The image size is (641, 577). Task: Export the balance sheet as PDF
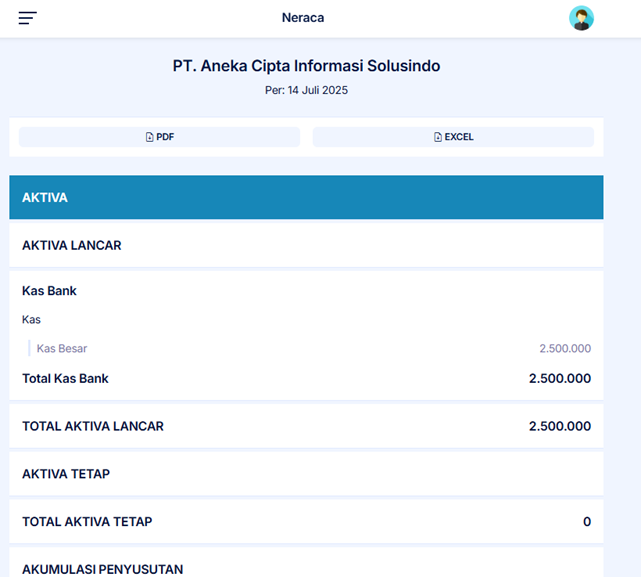[159, 137]
